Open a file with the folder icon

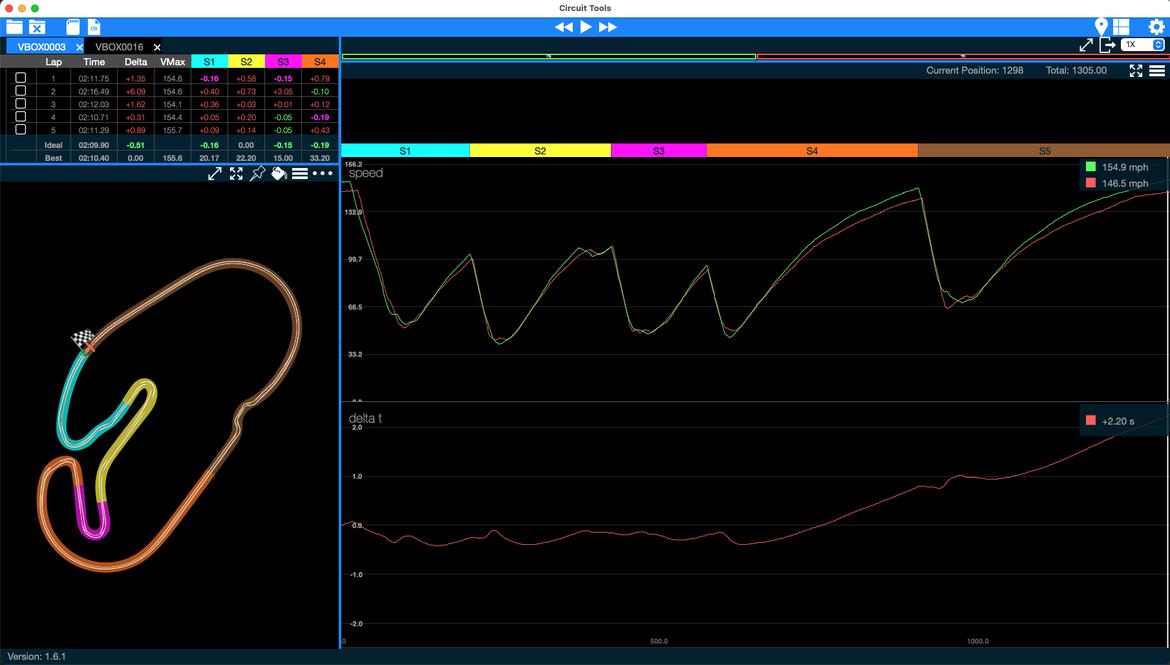(13, 27)
